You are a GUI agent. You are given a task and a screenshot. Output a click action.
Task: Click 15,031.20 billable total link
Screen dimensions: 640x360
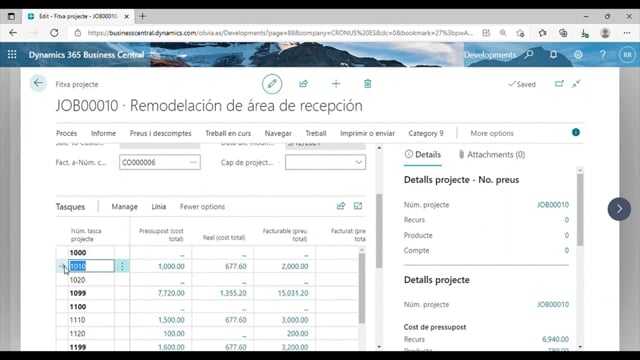(x=293, y=293)
